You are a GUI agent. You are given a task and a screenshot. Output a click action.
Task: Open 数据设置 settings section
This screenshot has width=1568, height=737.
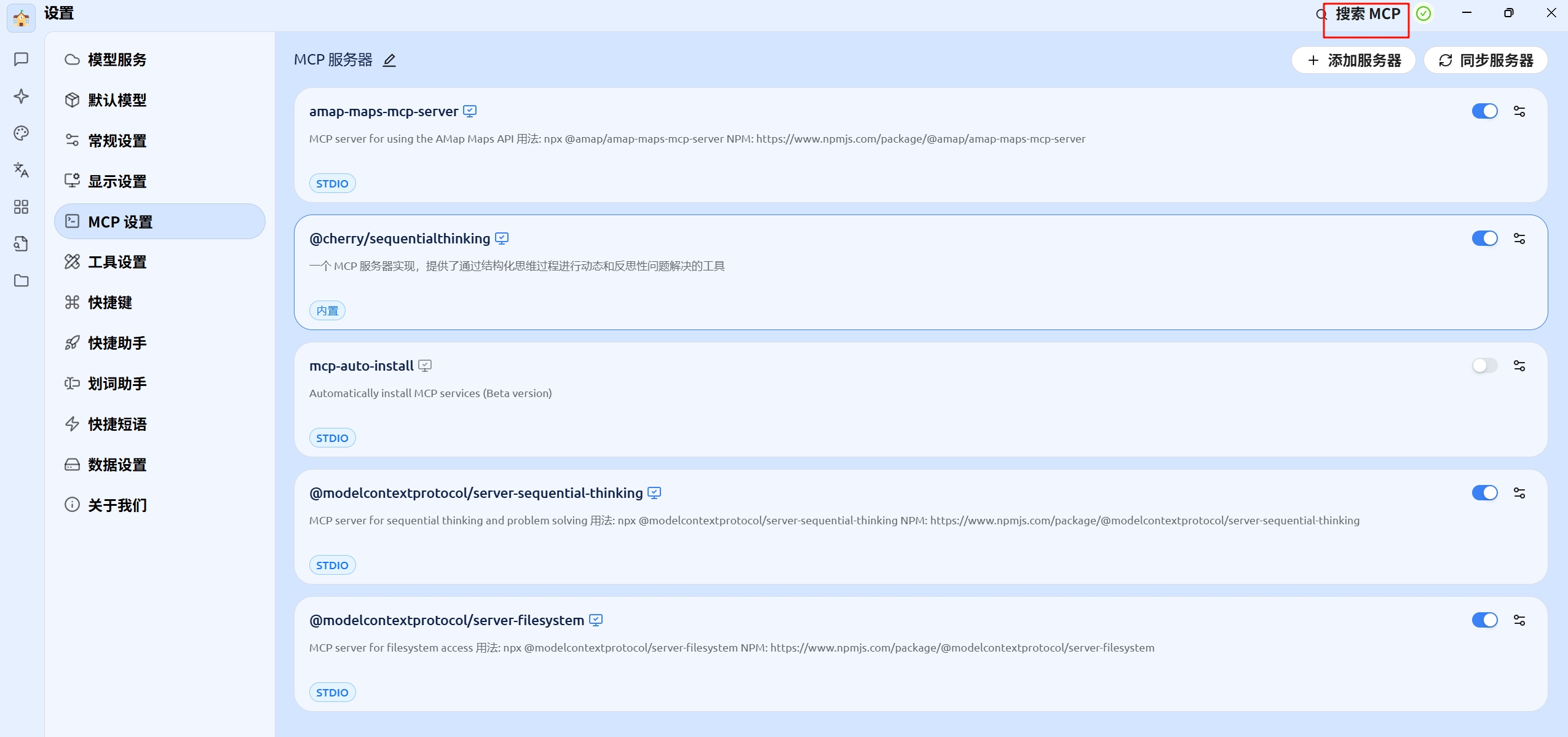[x=117, y=465]
